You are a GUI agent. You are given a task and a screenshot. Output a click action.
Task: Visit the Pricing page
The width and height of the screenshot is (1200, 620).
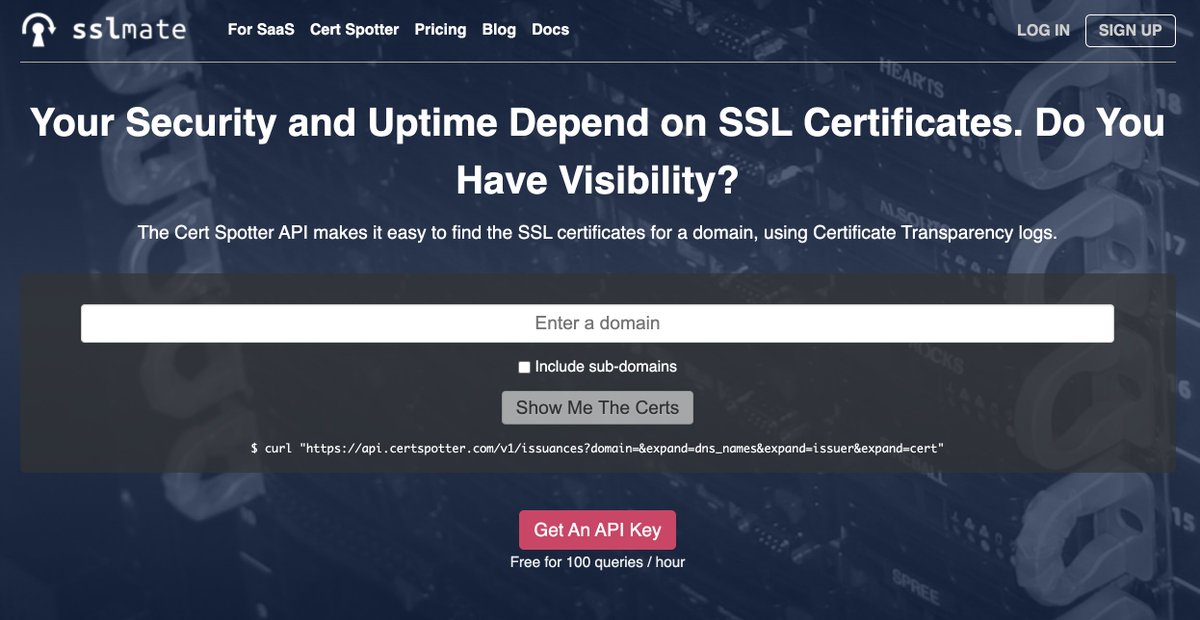coord(440,30)
